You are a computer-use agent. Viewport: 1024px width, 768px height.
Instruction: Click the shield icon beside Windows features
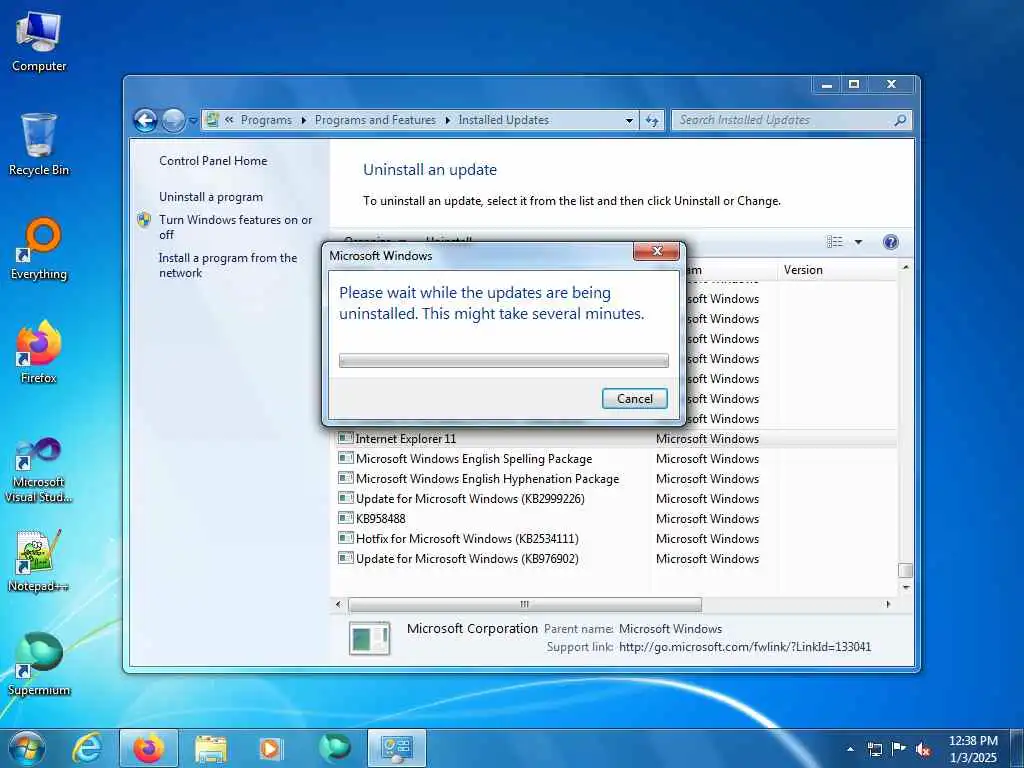pyautogui.click(x=144, y=220)
